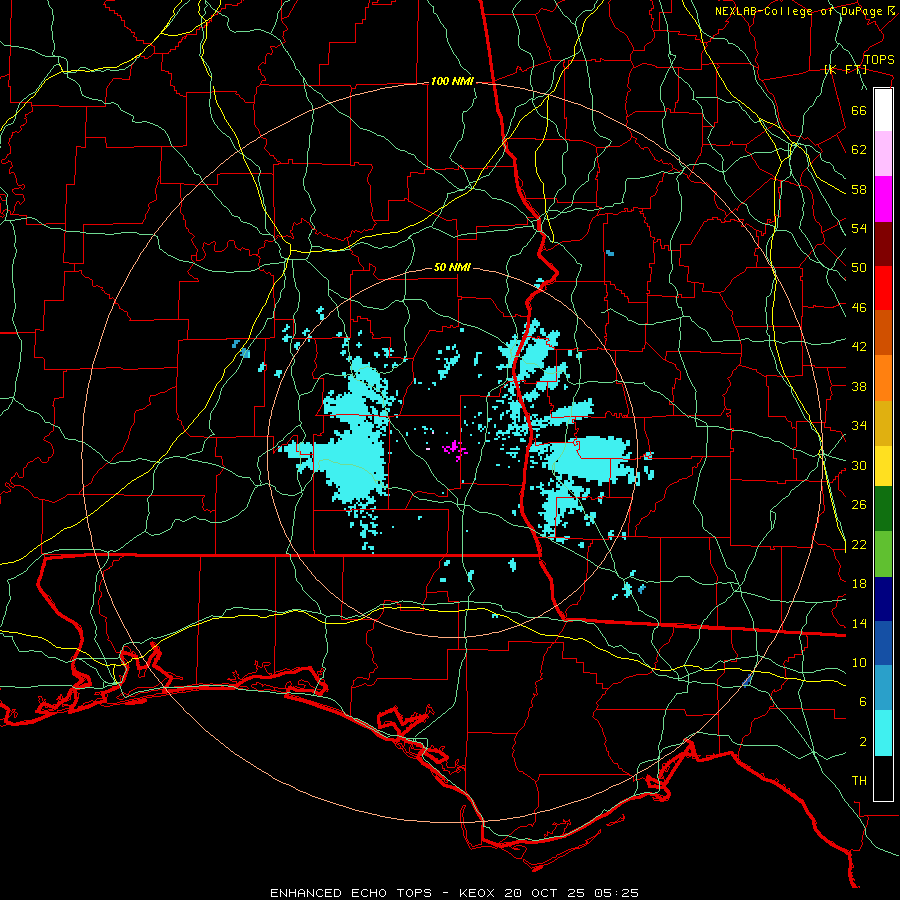Click the ENHANCED ECHO TOPS caption

351,893
